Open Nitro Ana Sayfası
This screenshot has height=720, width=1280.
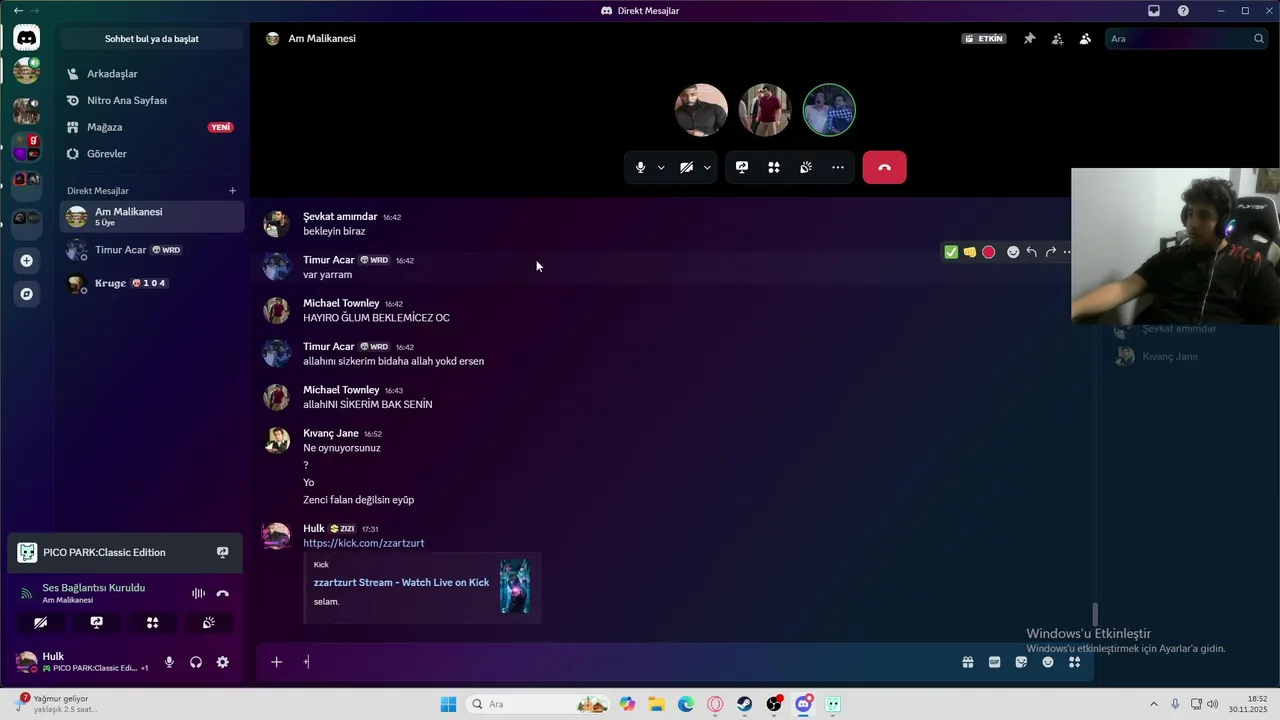coord(152,101)
